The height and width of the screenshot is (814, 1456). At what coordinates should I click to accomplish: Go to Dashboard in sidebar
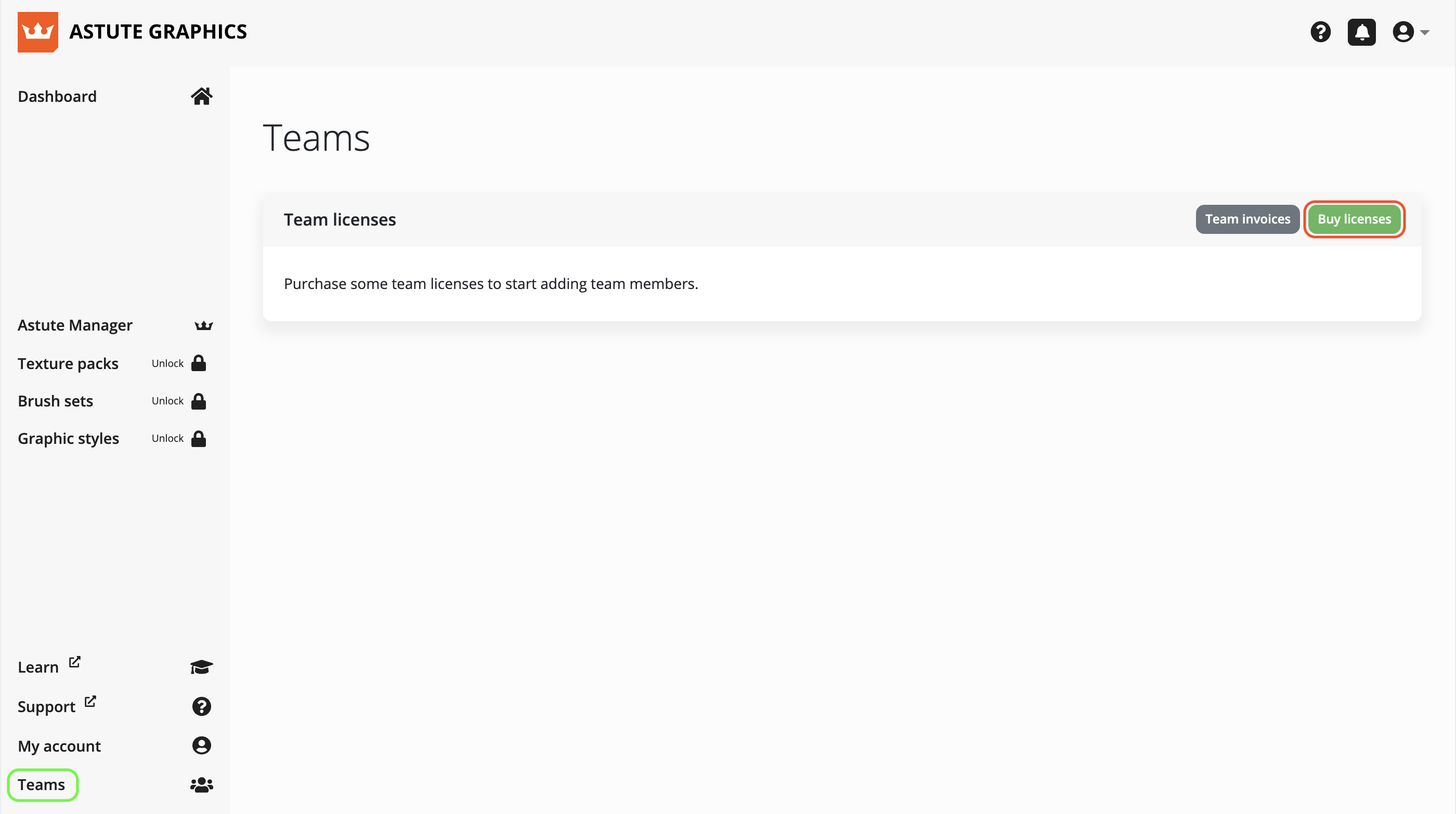tap(57, 97)
